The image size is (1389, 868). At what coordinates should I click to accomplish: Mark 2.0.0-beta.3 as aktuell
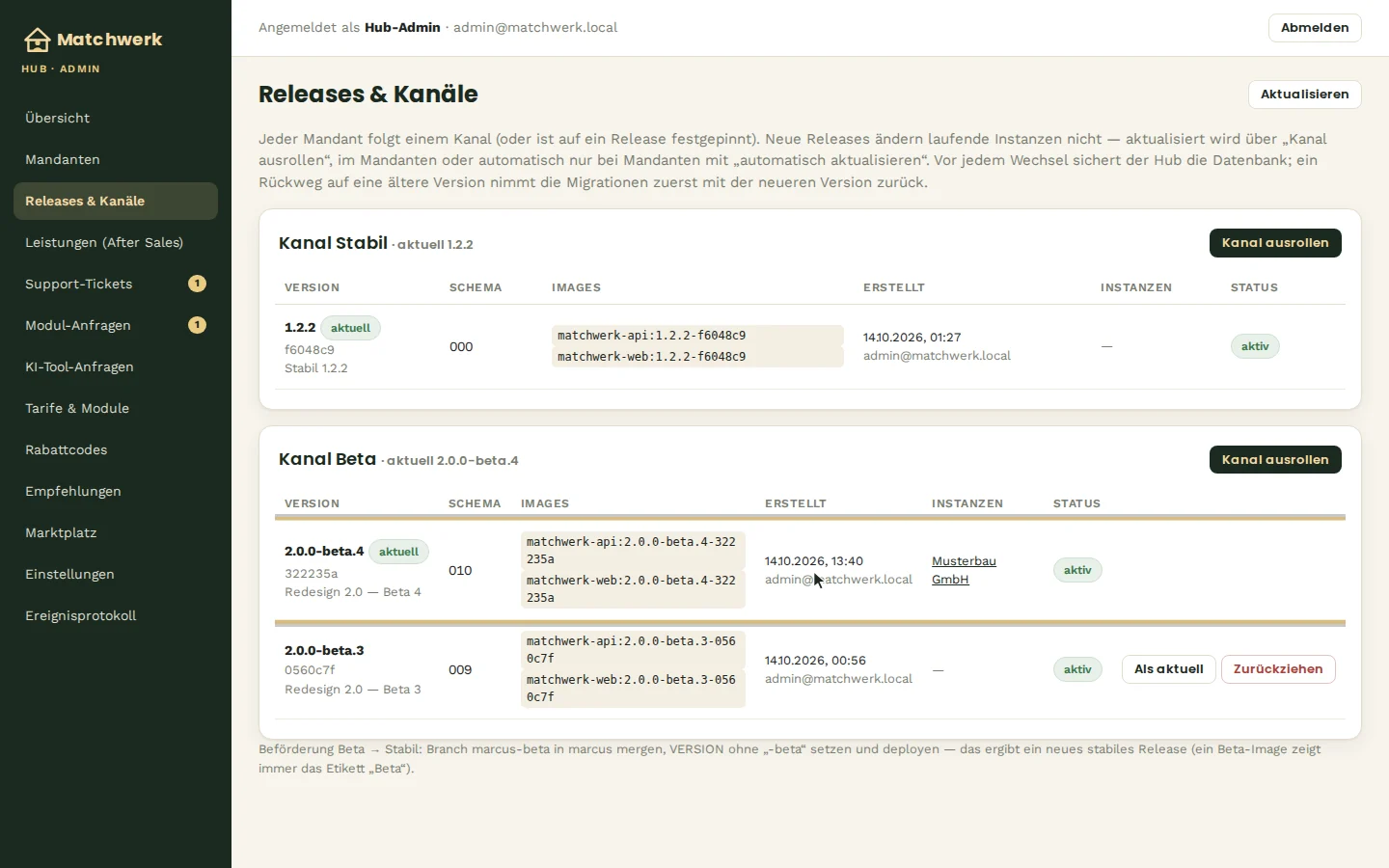(x=1168, y=669)
